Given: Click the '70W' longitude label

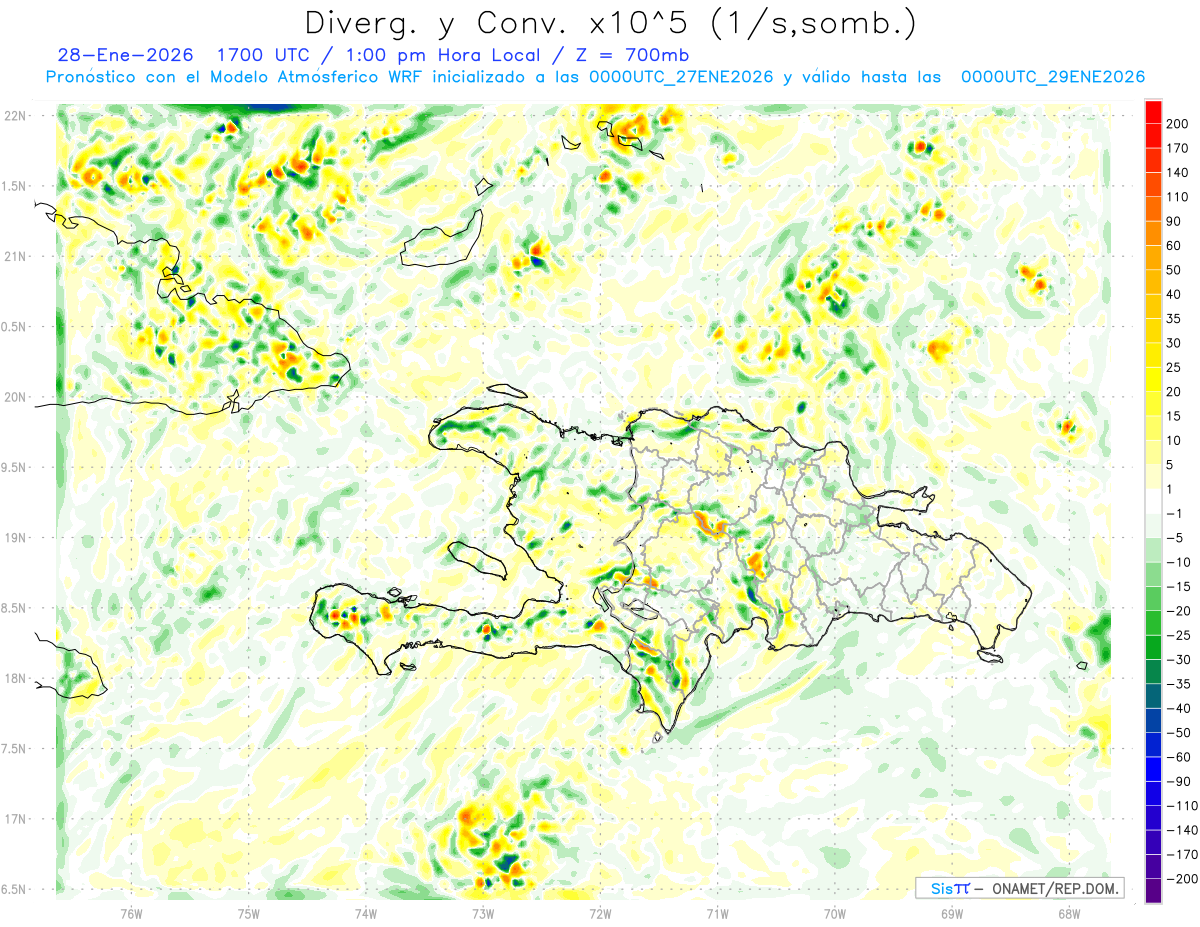Looking at the screenshot, I should point(835,914).
